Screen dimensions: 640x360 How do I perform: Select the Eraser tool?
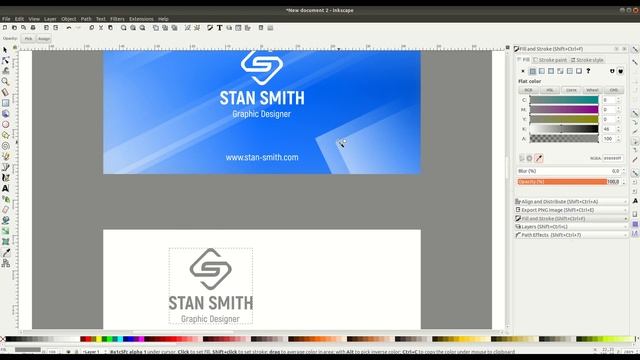coord(5,210)
